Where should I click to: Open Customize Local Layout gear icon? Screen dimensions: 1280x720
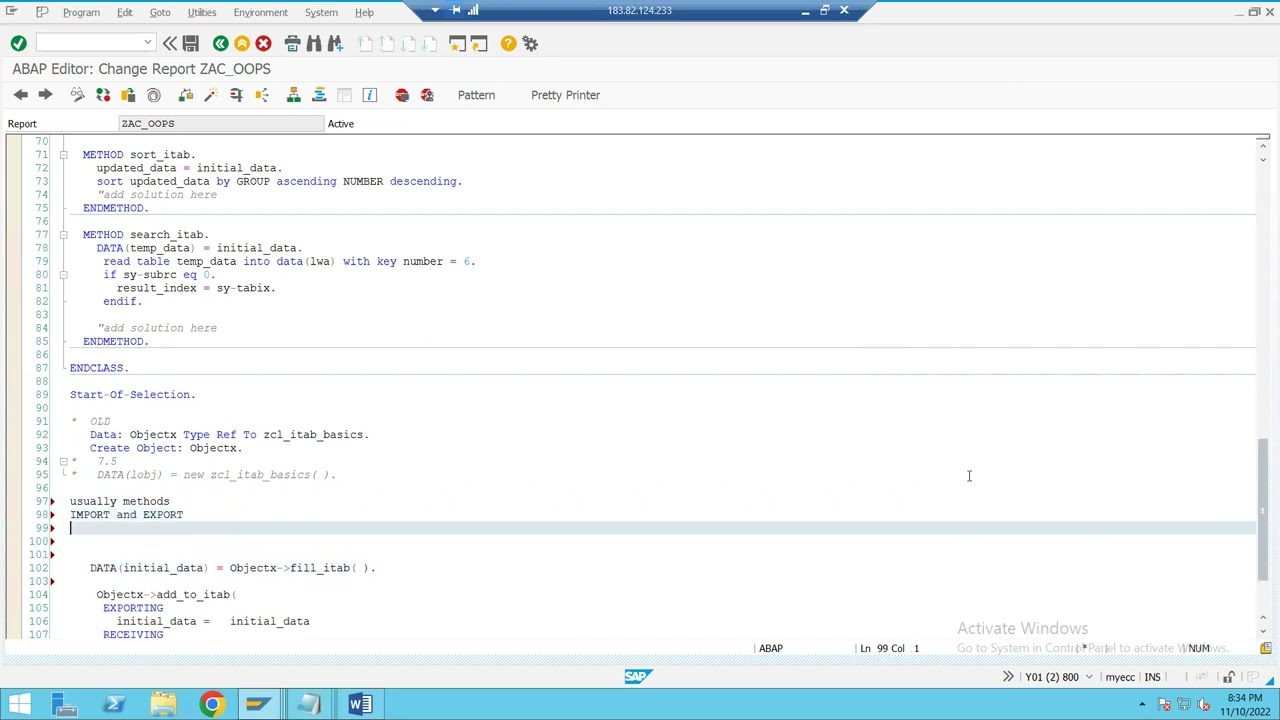click(530, 43)
